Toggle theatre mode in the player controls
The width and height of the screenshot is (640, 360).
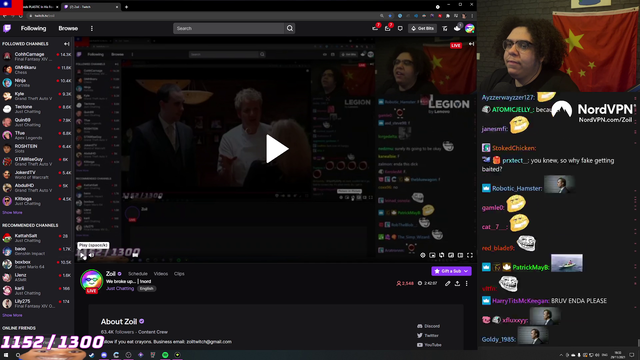[460, 255]
